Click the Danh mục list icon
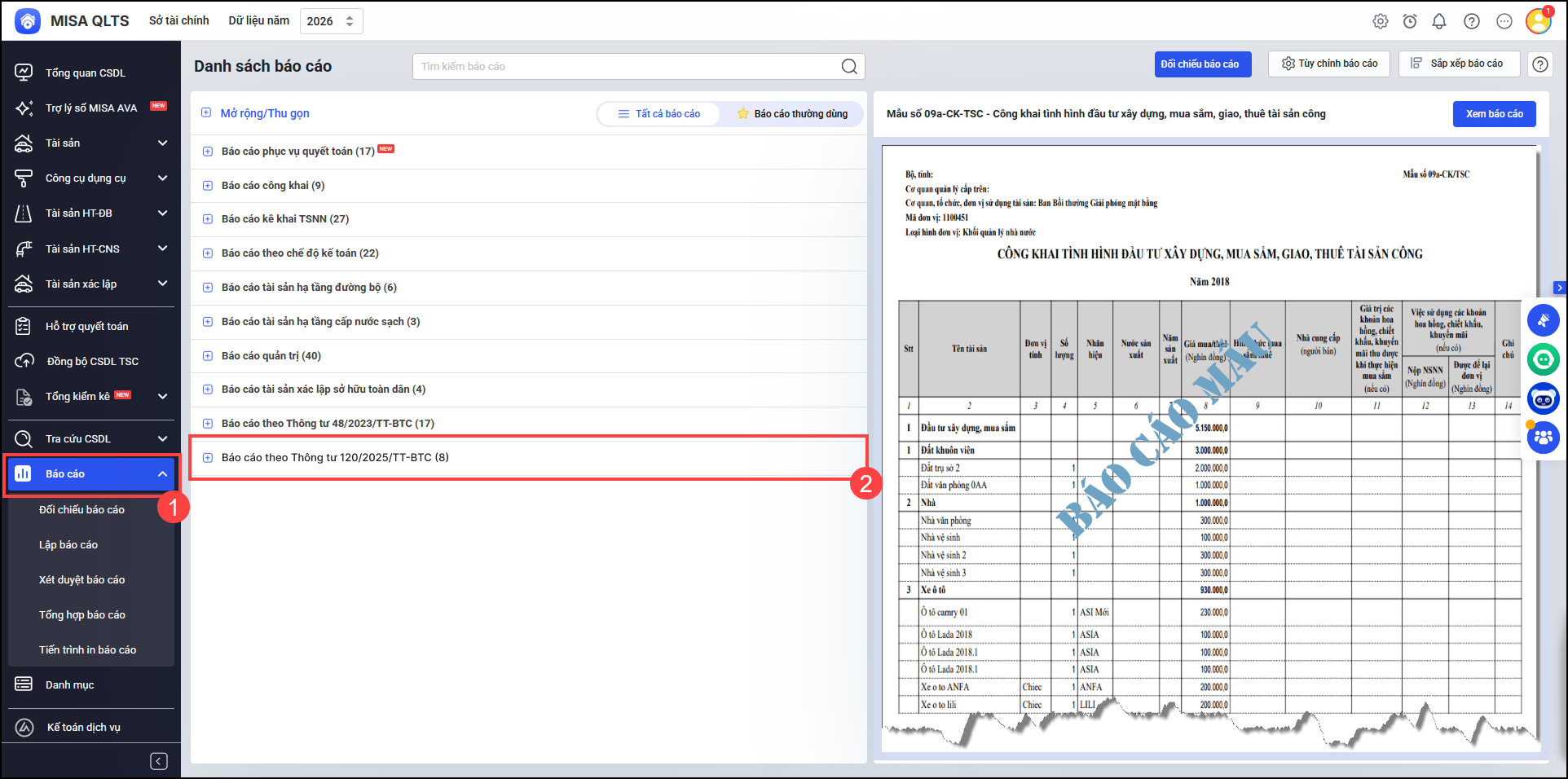 pyautogui.click(x=24, y=684)
